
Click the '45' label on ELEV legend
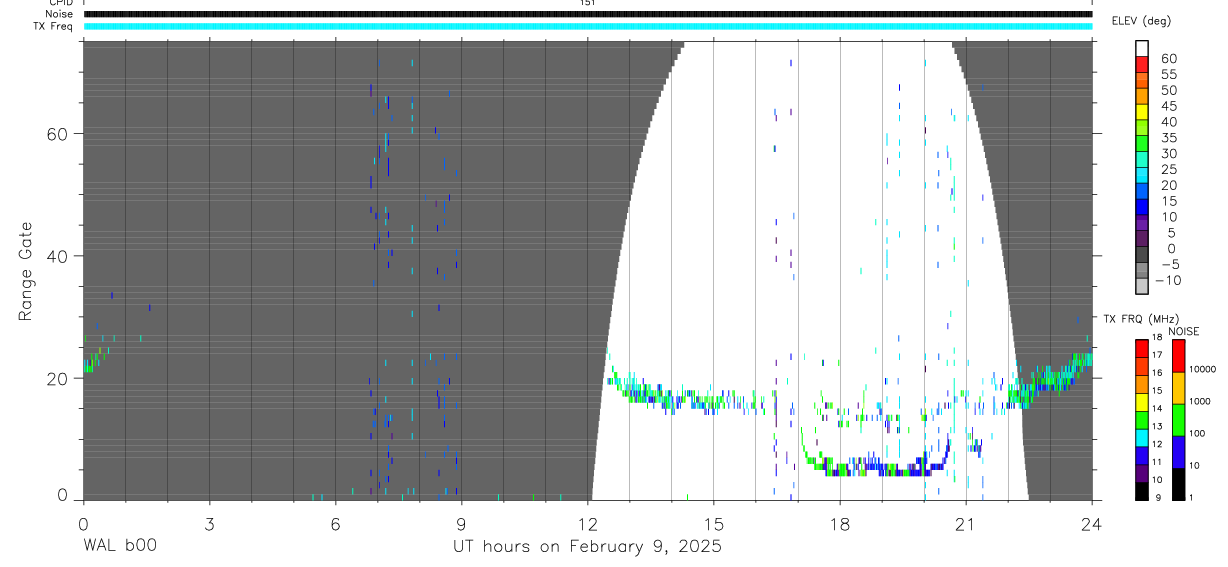[1168, 106]
